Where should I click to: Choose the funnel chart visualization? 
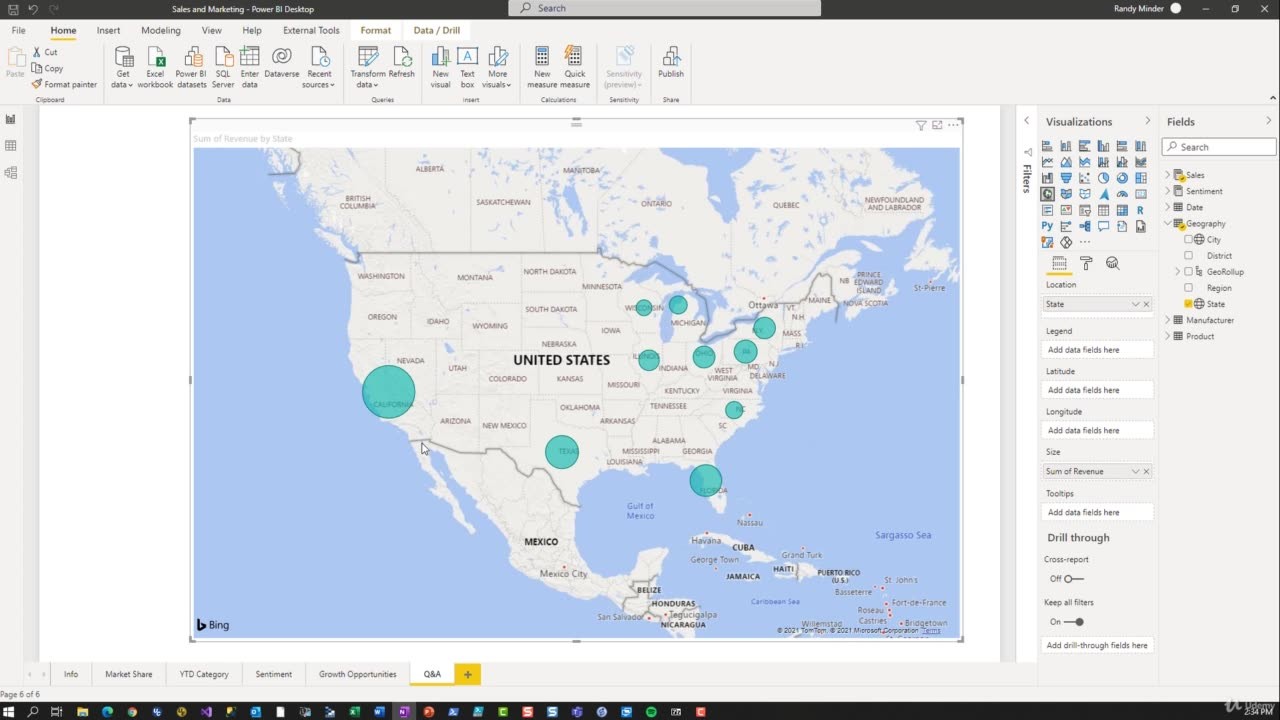coord(1066,178)
